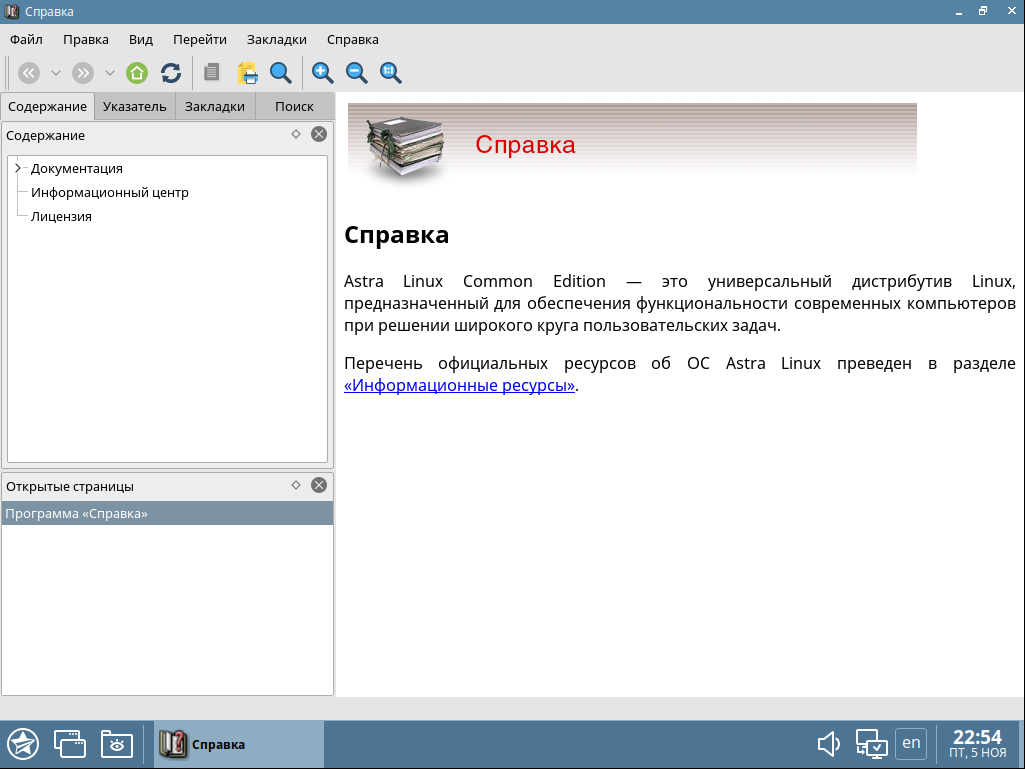The height and width of the screenshot is (769, 1025).
Task: Open the Astra star start menu
Action: tap(23, 744)
